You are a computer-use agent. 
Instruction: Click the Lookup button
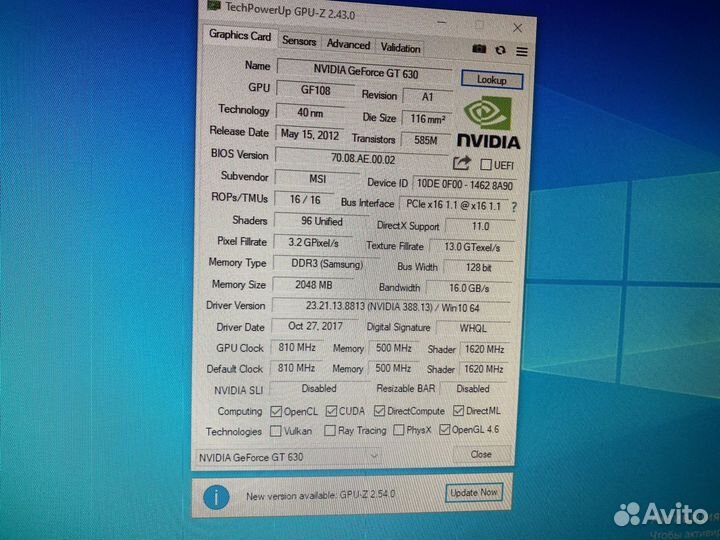point(491,80)
